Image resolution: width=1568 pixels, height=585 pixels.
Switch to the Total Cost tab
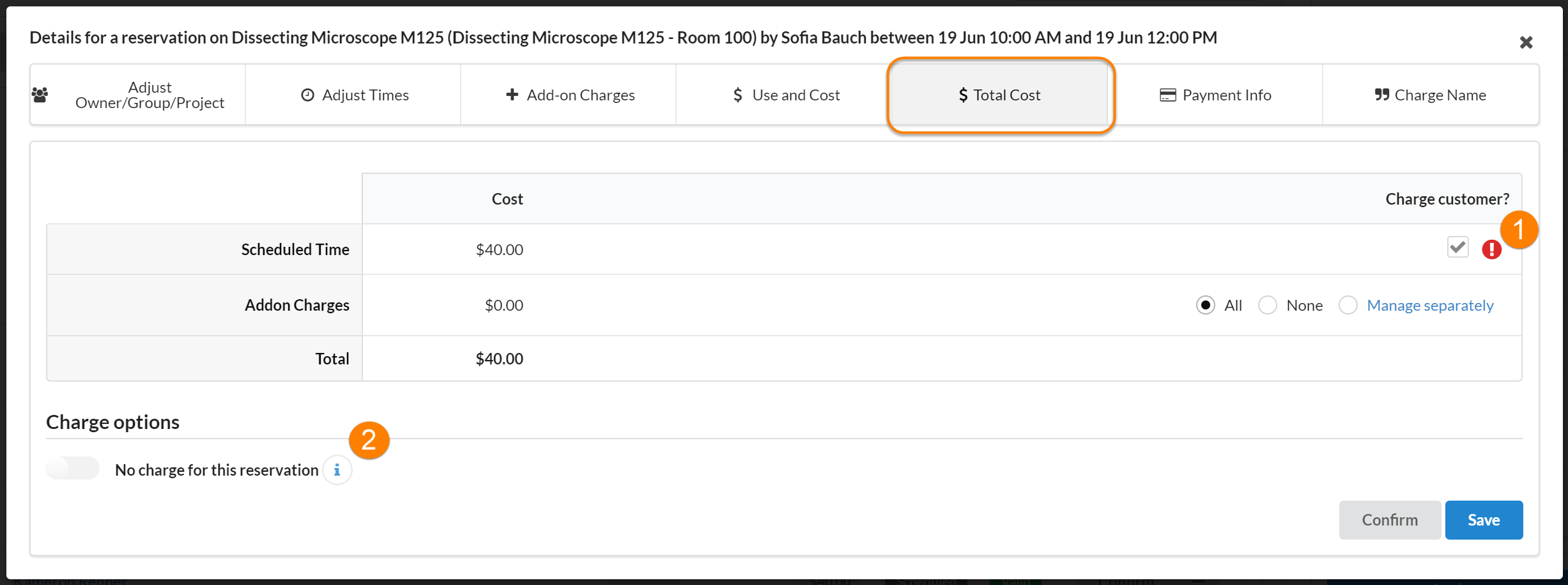(1000, 95)
